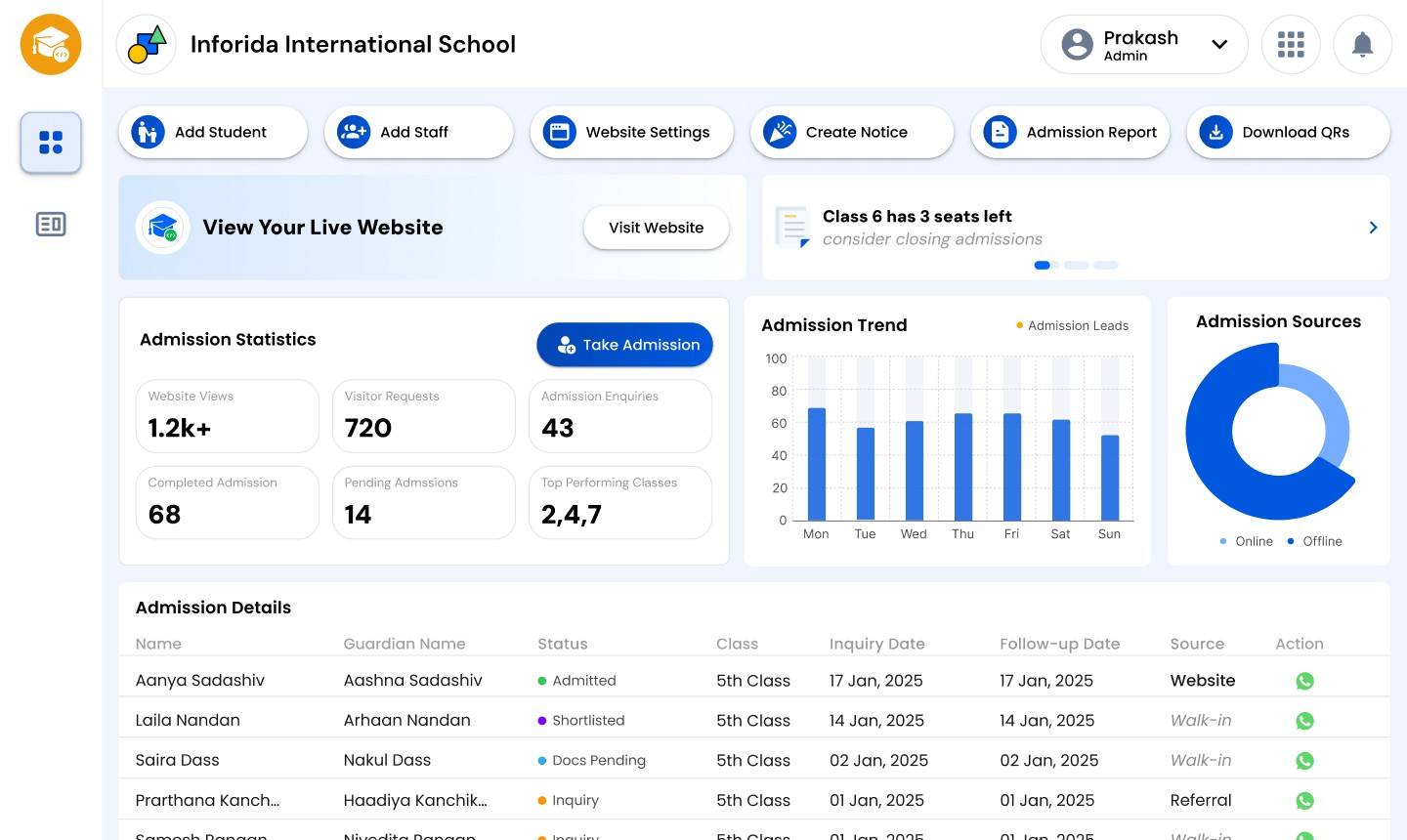Click WhatsApp icon for Laila Nandan
The image size is (1407, 840).
(1304, 721)
